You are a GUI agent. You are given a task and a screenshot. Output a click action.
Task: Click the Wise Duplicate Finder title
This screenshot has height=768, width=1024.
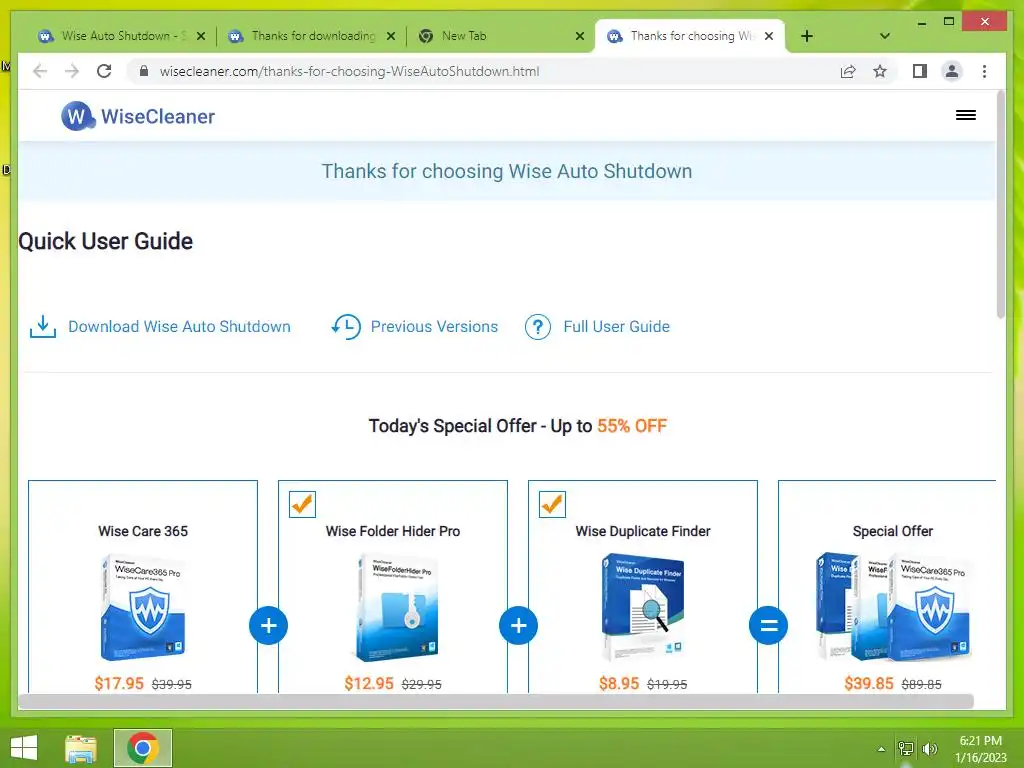point(643,531)
